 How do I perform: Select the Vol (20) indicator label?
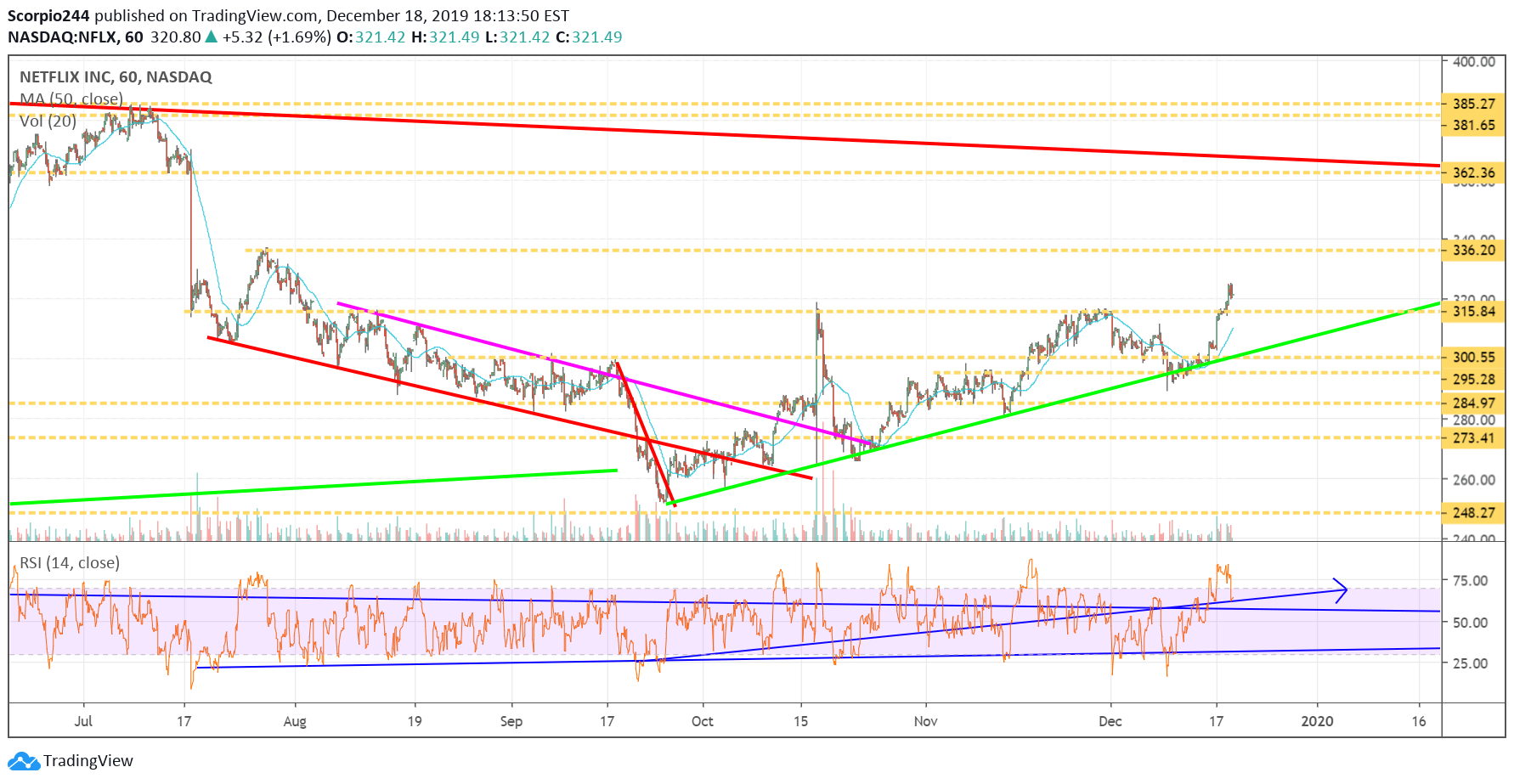point(48,121)
